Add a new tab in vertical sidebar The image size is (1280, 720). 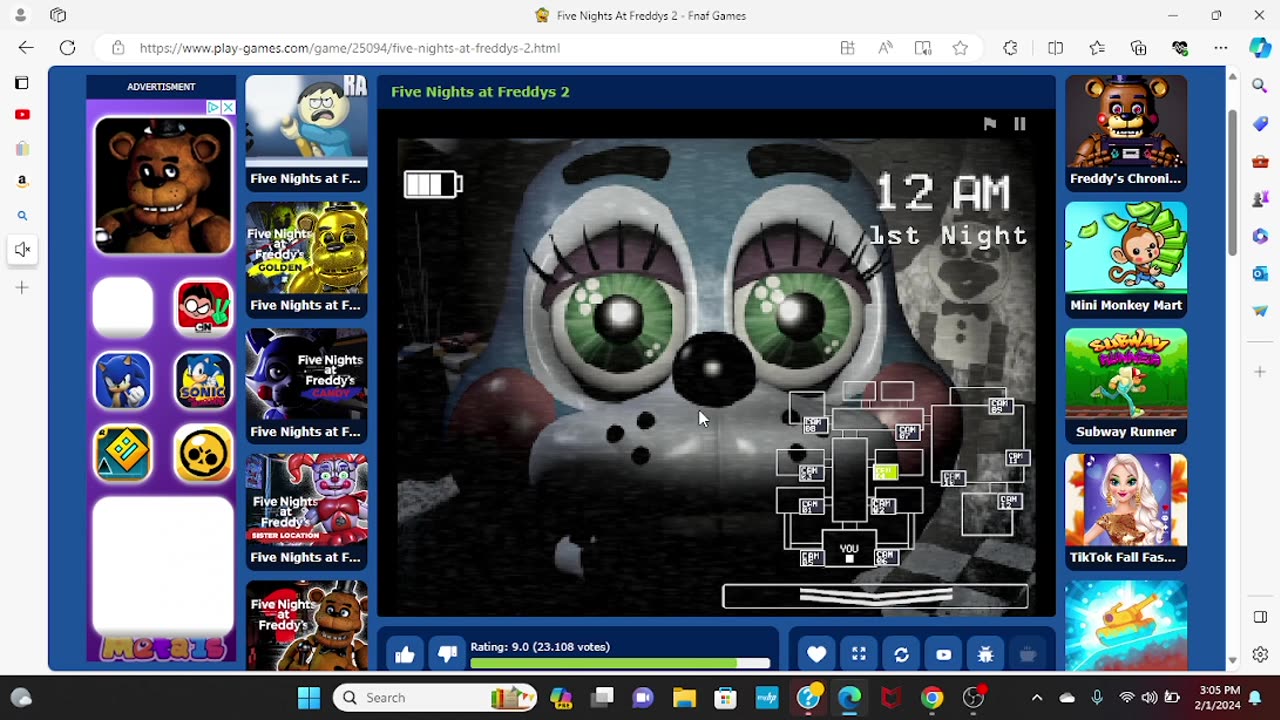[x=22, y=288]
